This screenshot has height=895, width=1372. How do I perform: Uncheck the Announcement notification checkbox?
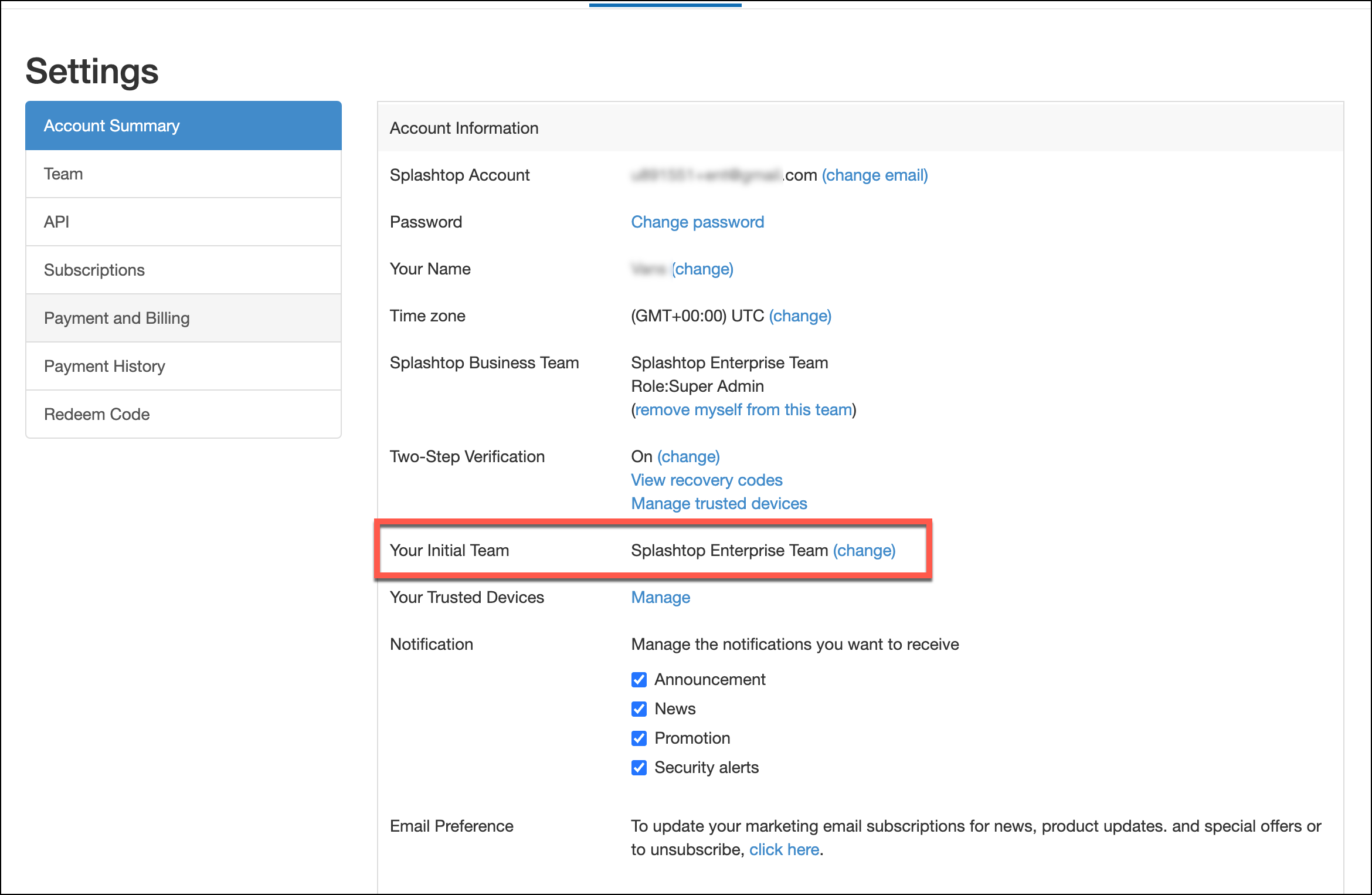(639, 680)
